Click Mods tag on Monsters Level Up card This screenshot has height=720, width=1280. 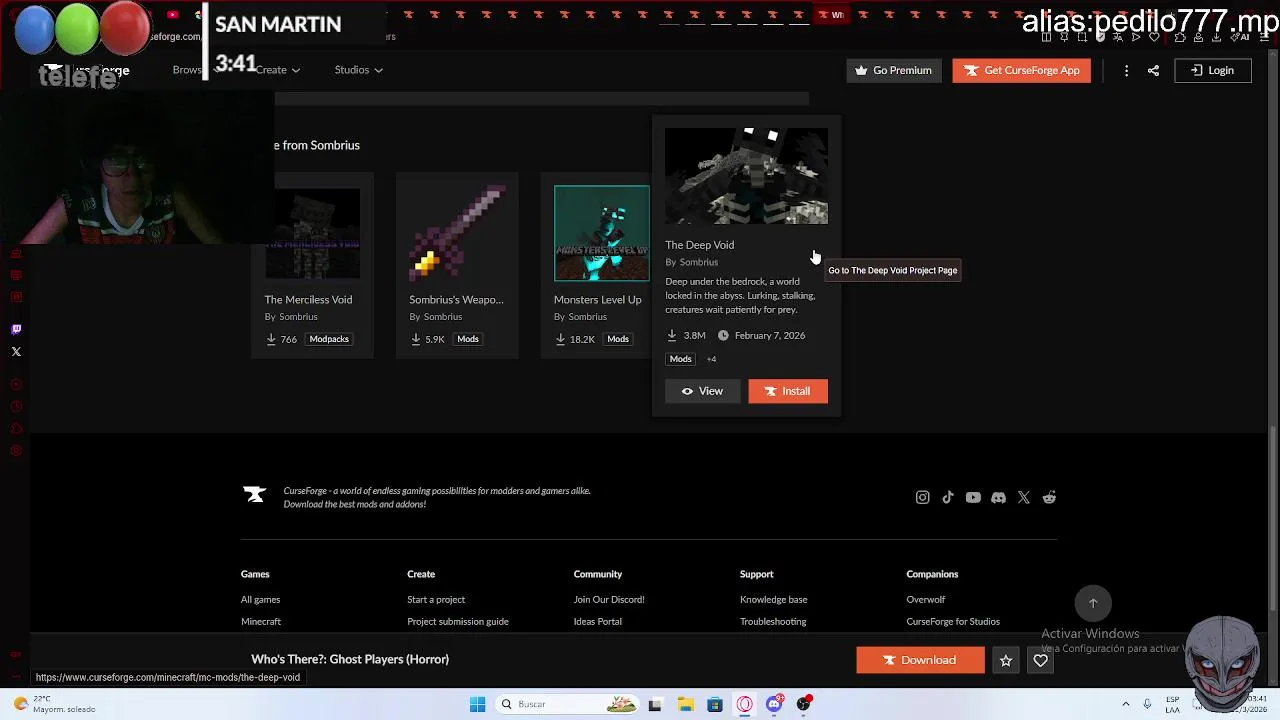point(618,339)
